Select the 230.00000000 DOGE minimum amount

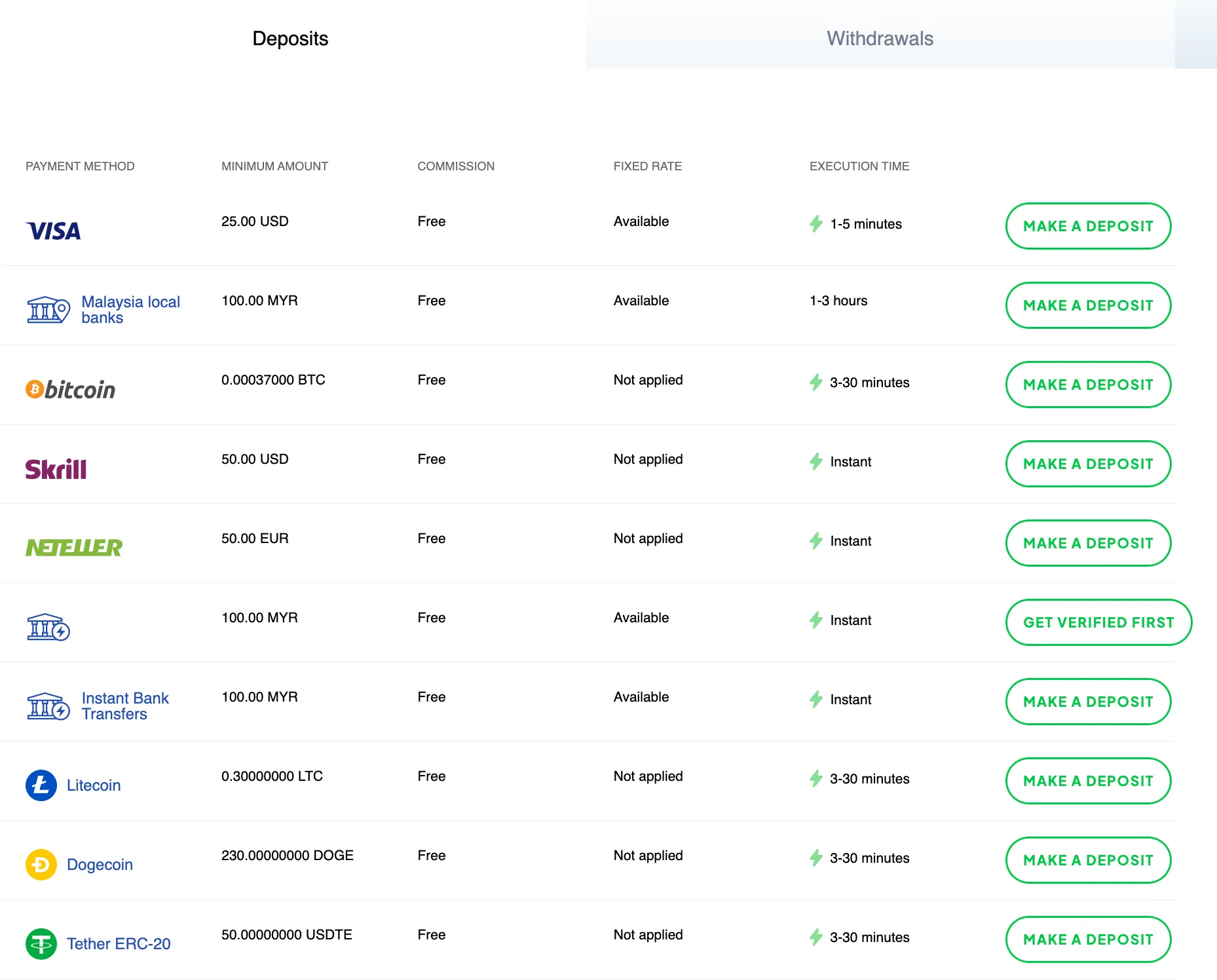288,856
